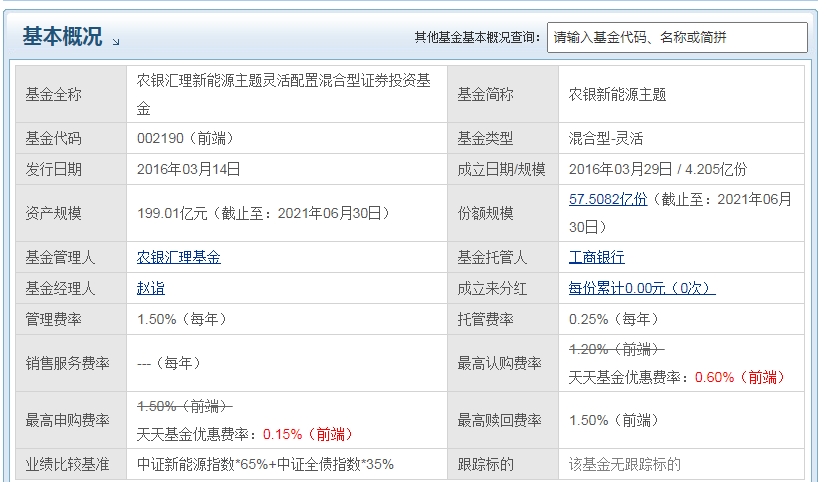
Task: Open the 每份累计0.00元（0次） dividend link
Action: click(641, 288)
